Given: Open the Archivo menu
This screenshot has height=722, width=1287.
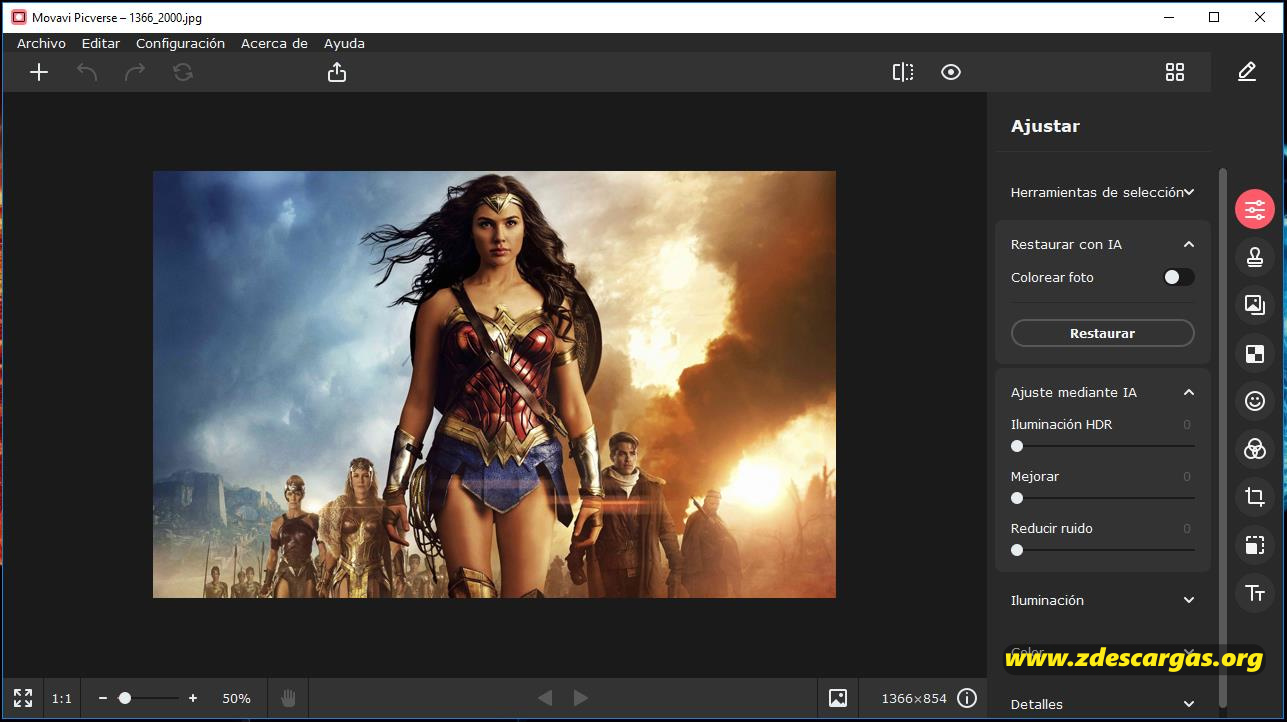Looking at the screenshot, I should tap(41, 43).
